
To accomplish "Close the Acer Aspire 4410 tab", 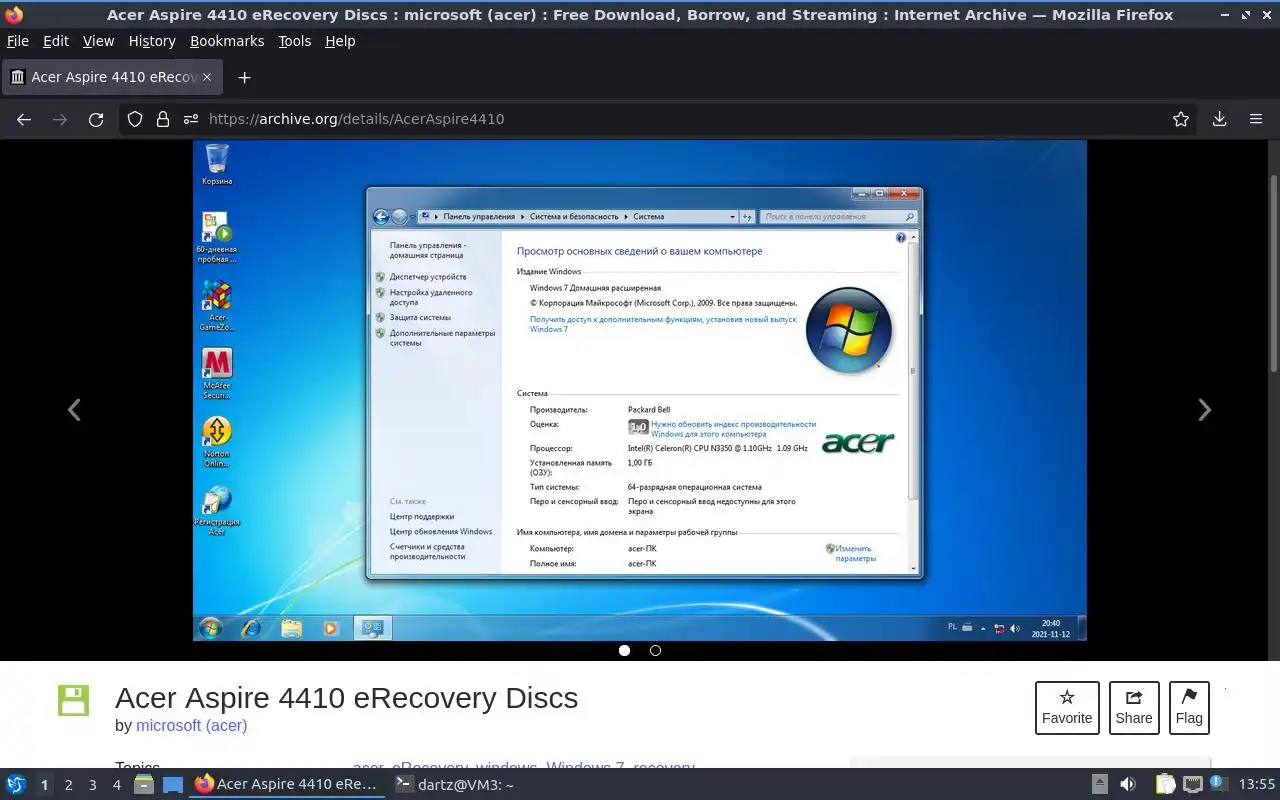I will 207,77.
